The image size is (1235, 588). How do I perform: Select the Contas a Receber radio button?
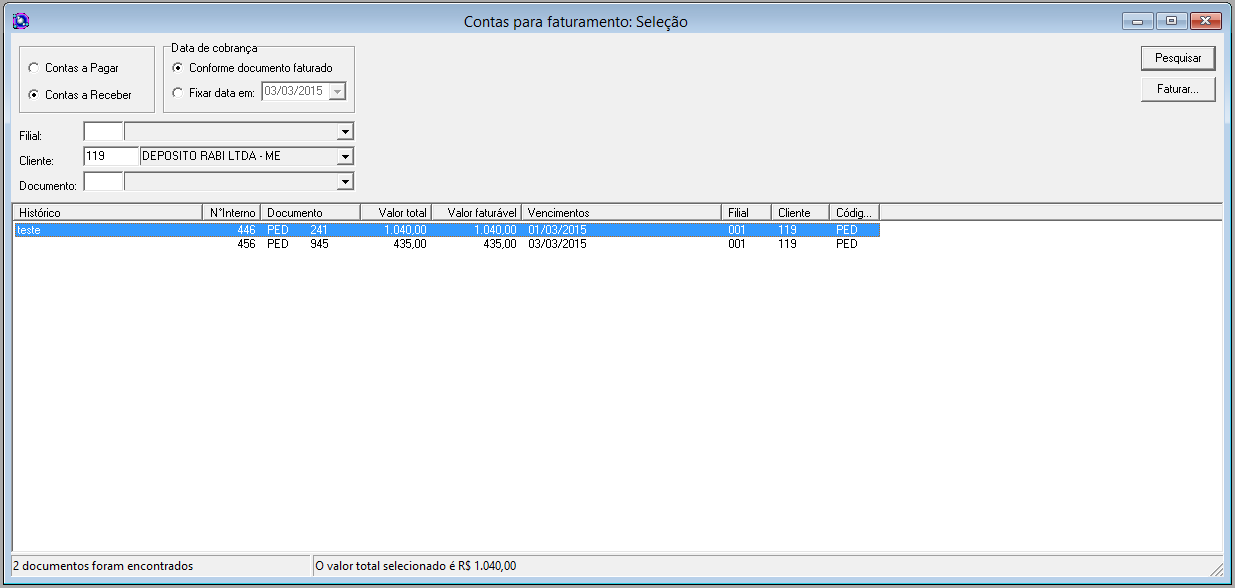click(34, 95)
